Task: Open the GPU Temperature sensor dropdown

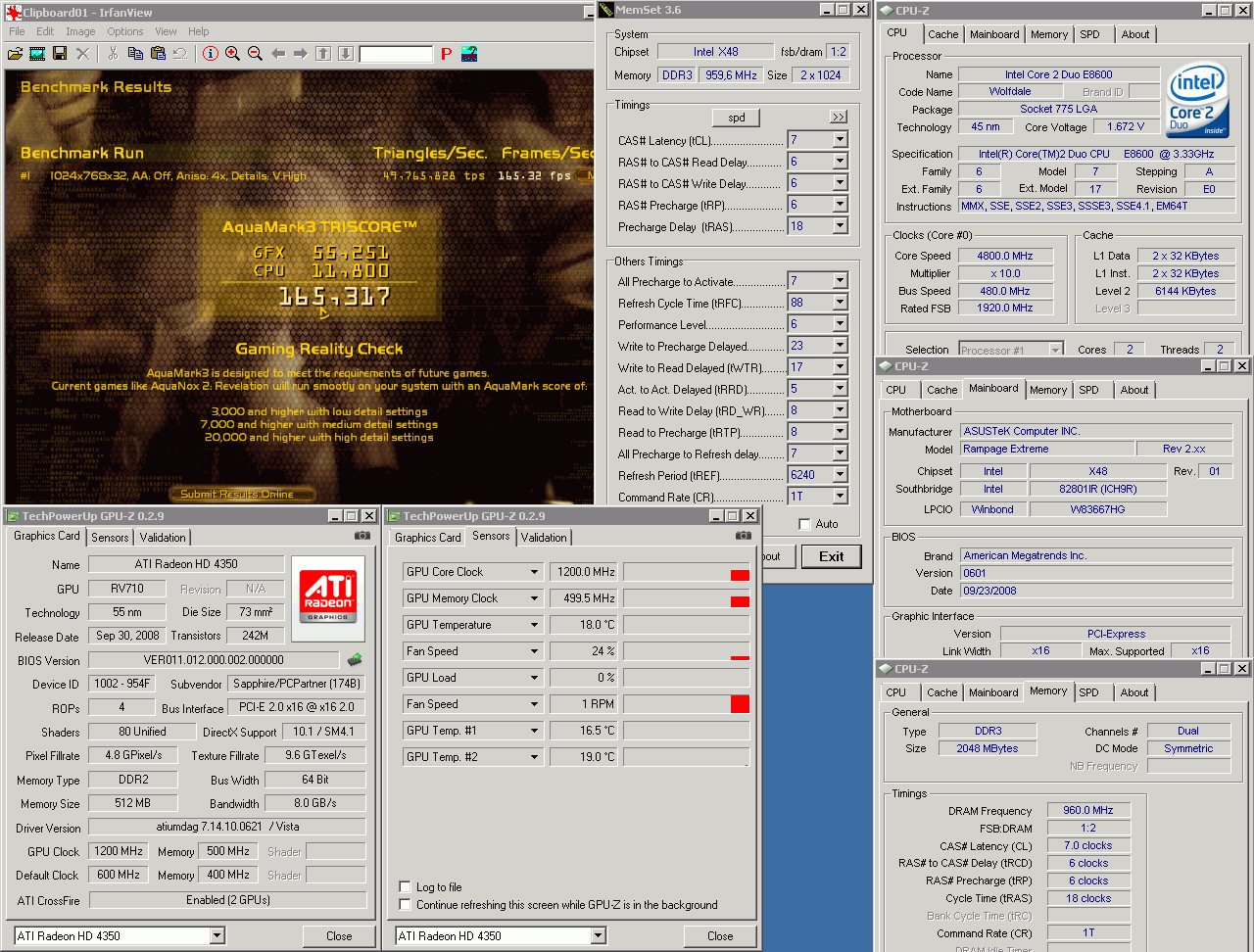Action: click(x=534, y=625)
